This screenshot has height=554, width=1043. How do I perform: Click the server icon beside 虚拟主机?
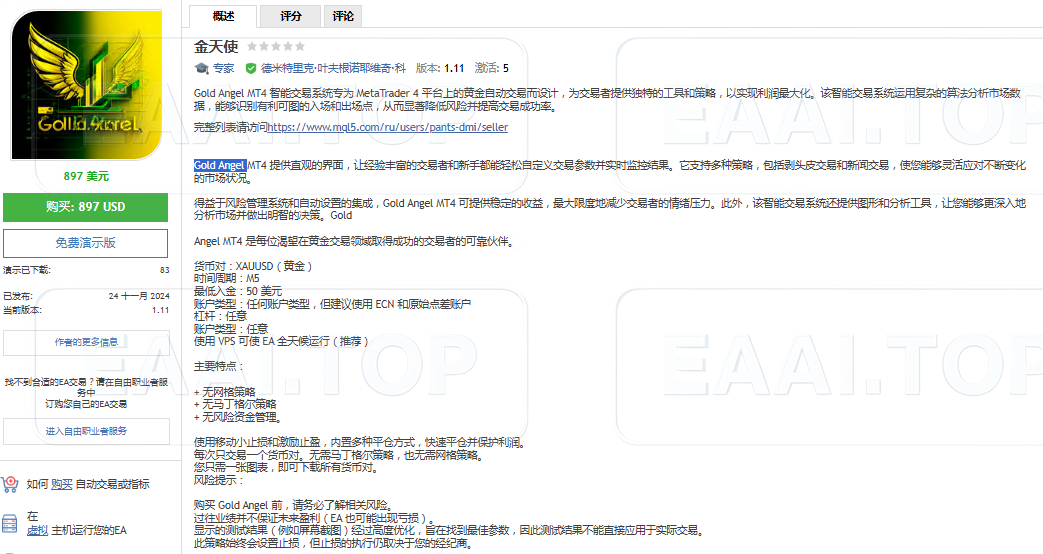[x=10, y=523]
